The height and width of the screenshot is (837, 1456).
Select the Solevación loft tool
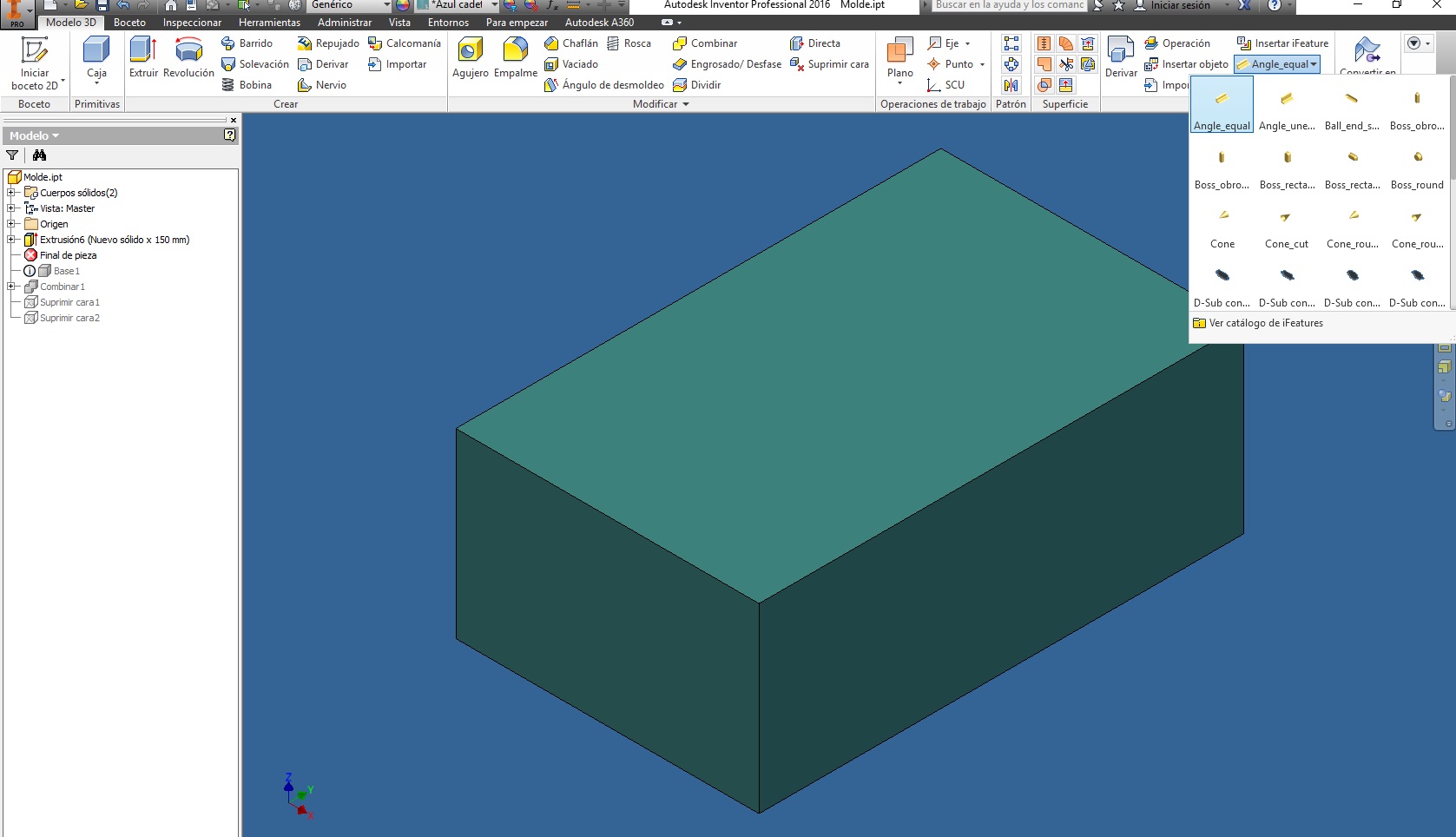(255, 64)
